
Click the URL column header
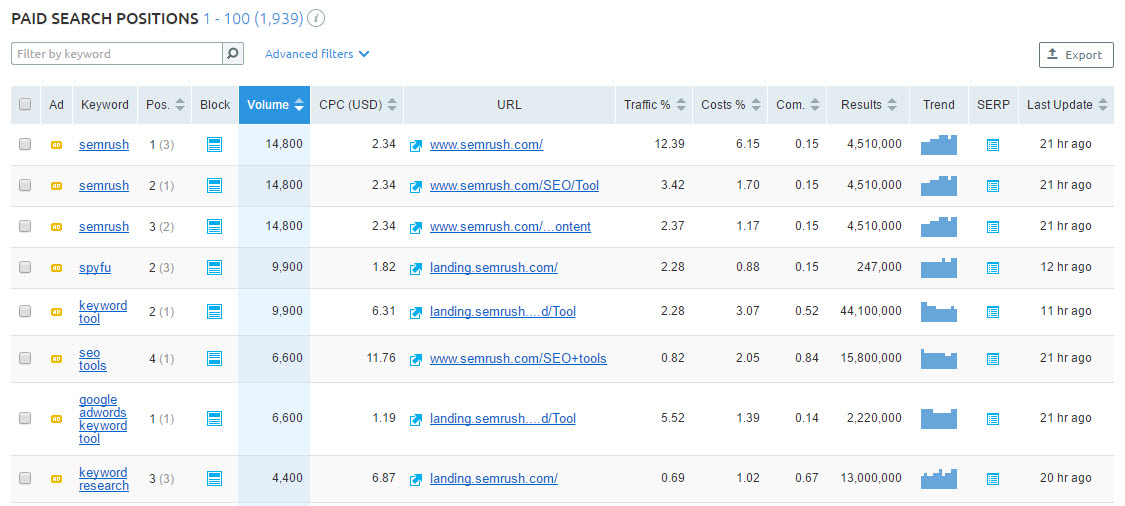(x=509, y=105)
